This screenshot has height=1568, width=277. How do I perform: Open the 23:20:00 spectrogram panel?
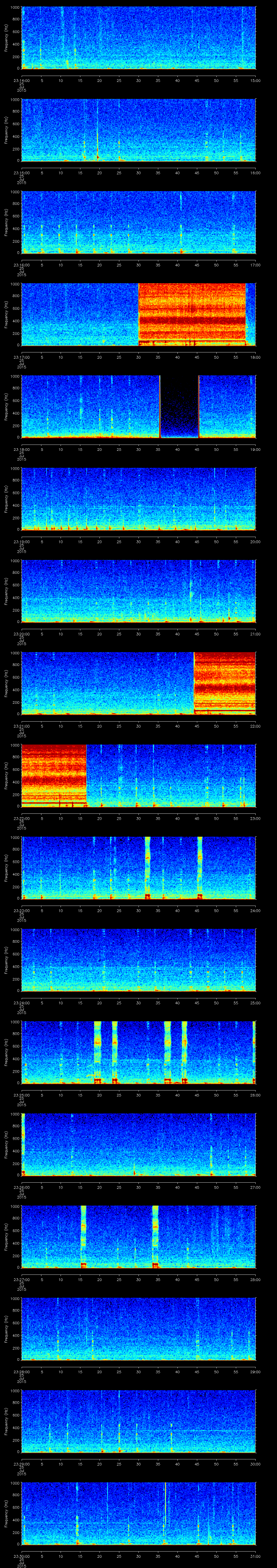tap(138, 591)
